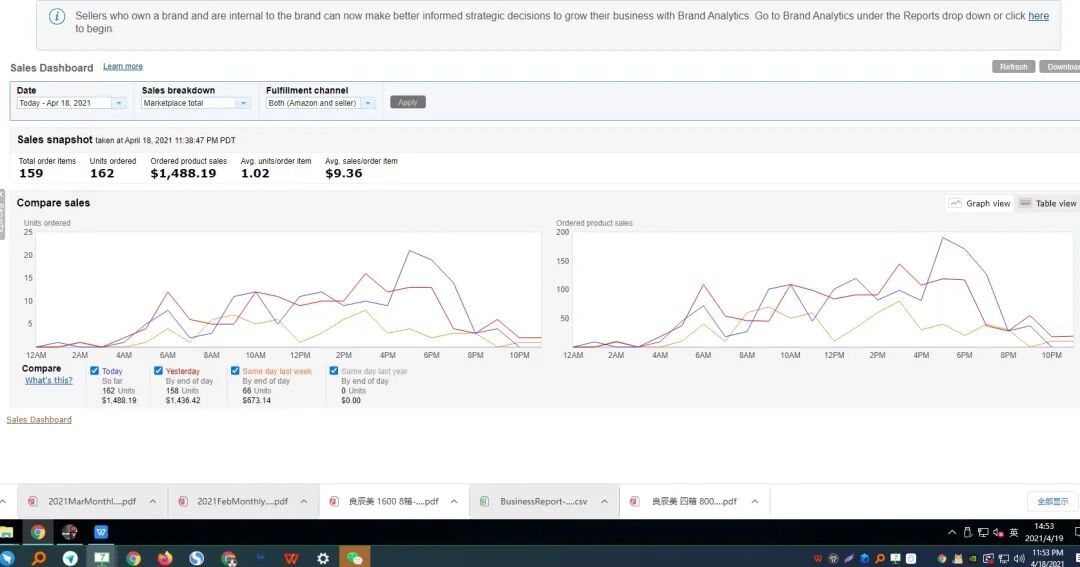Click the Total order items value 159
Image resolution: width=1080 pixels, height=567 pixels.
(31, 174)
